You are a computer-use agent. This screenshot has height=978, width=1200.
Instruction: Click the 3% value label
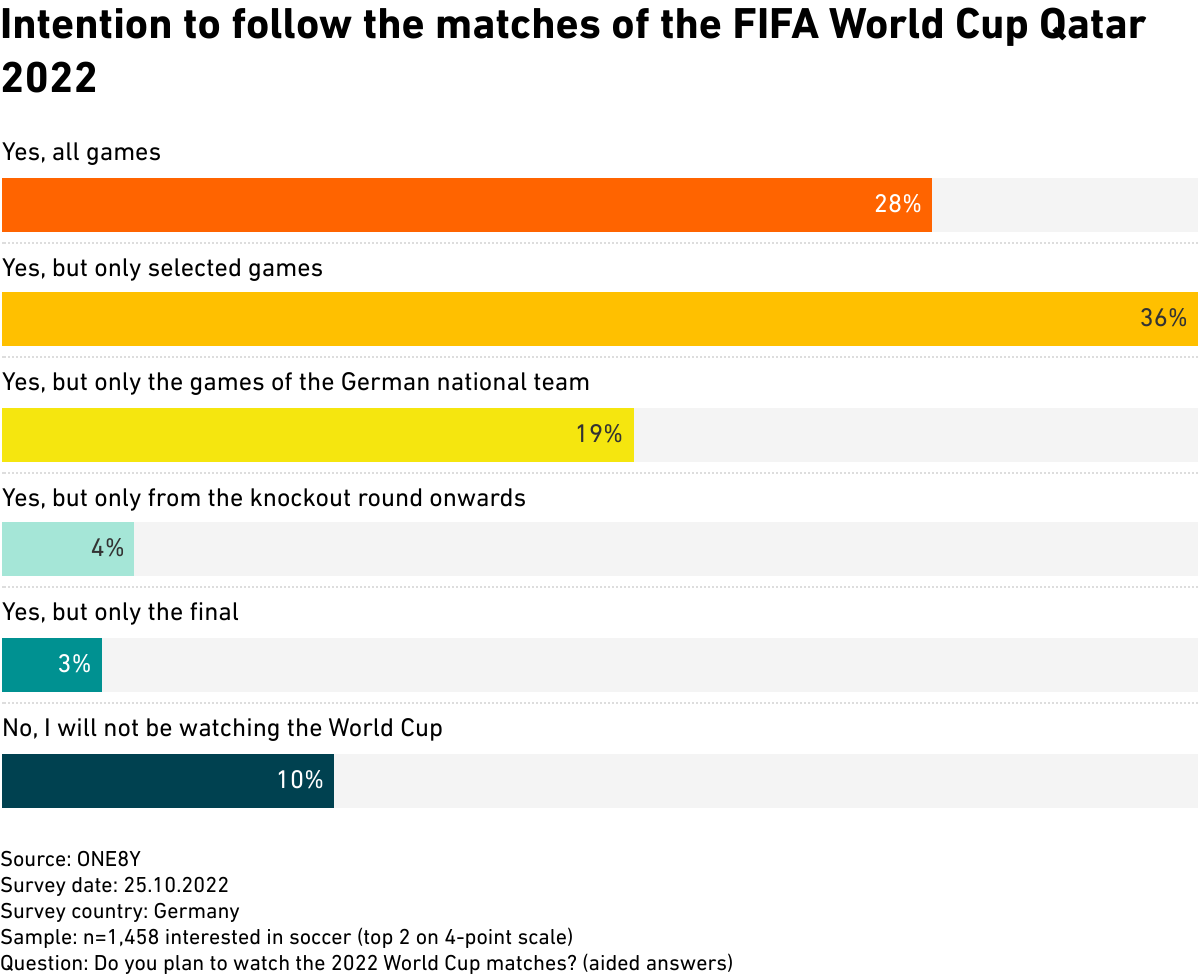pos(75,664)
